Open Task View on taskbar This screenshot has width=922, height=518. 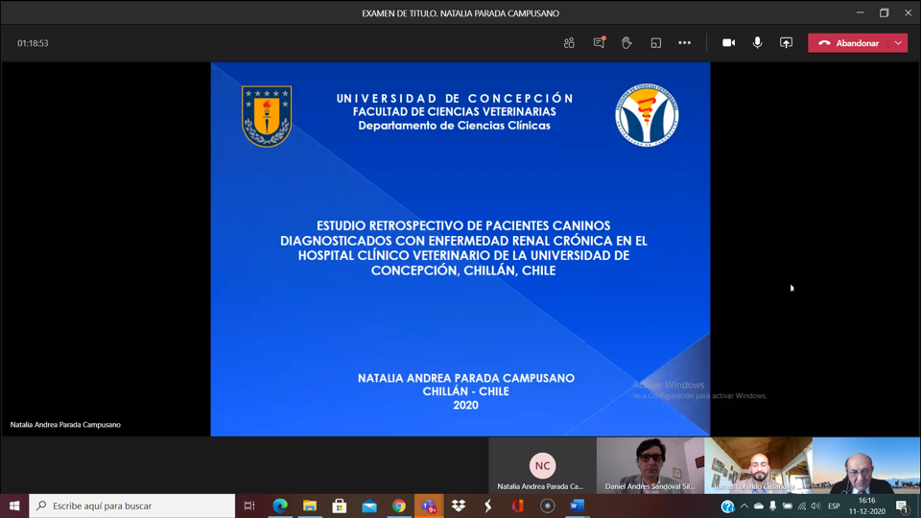pyautogui.click(x=249, y=506)
